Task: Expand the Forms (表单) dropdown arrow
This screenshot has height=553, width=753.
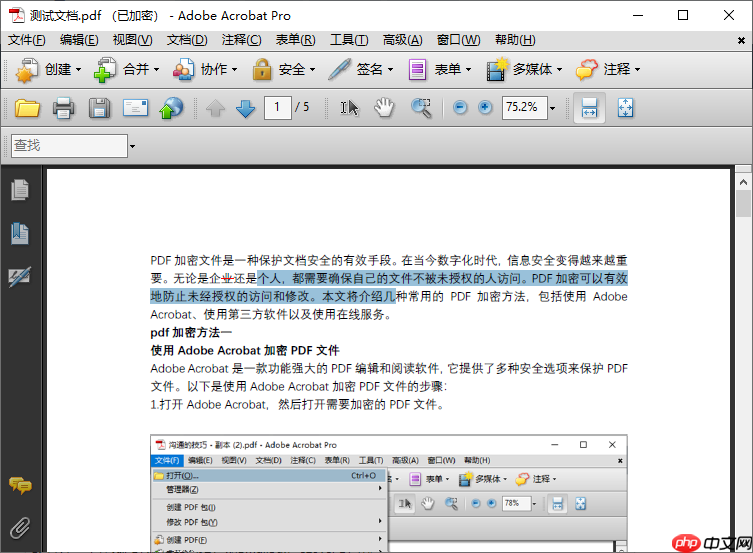Action: coord(468,70)
